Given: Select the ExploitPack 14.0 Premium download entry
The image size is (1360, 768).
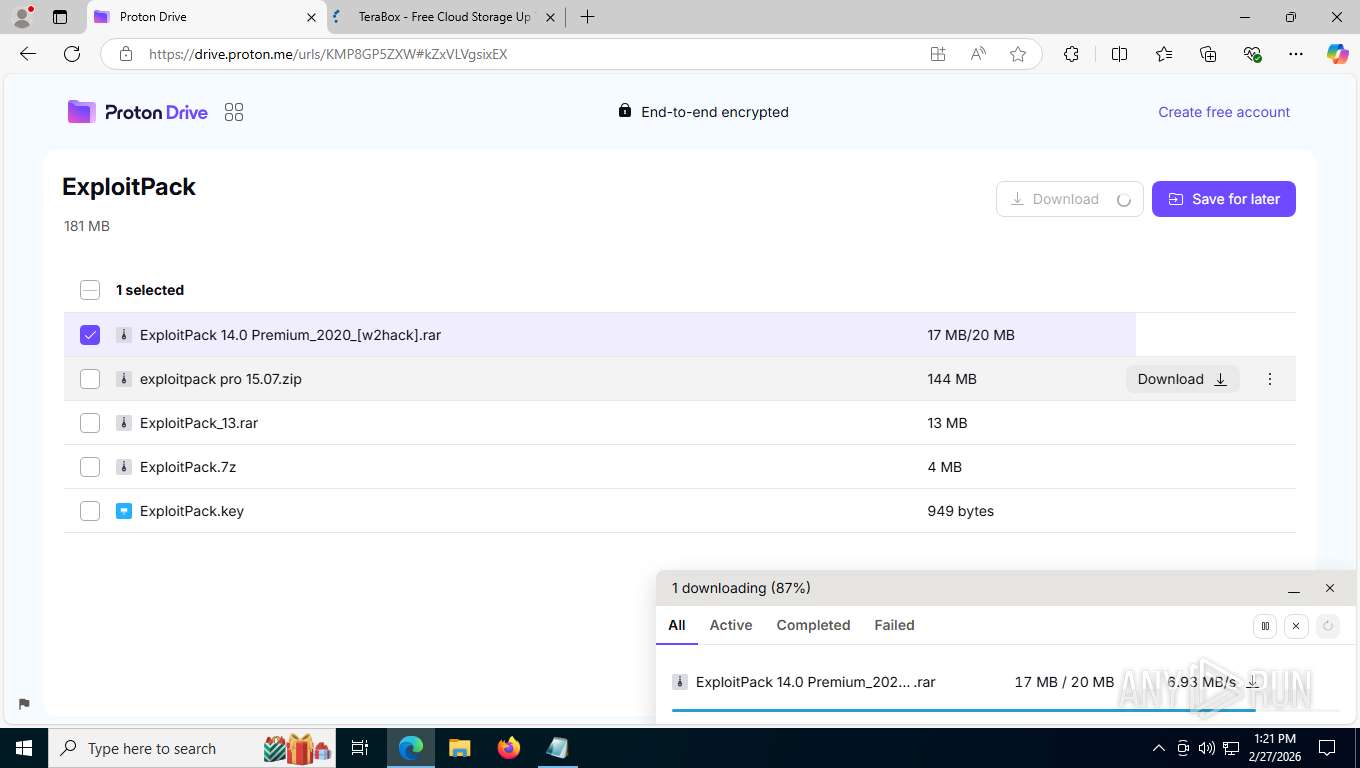Looking at the screenshot, I should point(1005,682).
